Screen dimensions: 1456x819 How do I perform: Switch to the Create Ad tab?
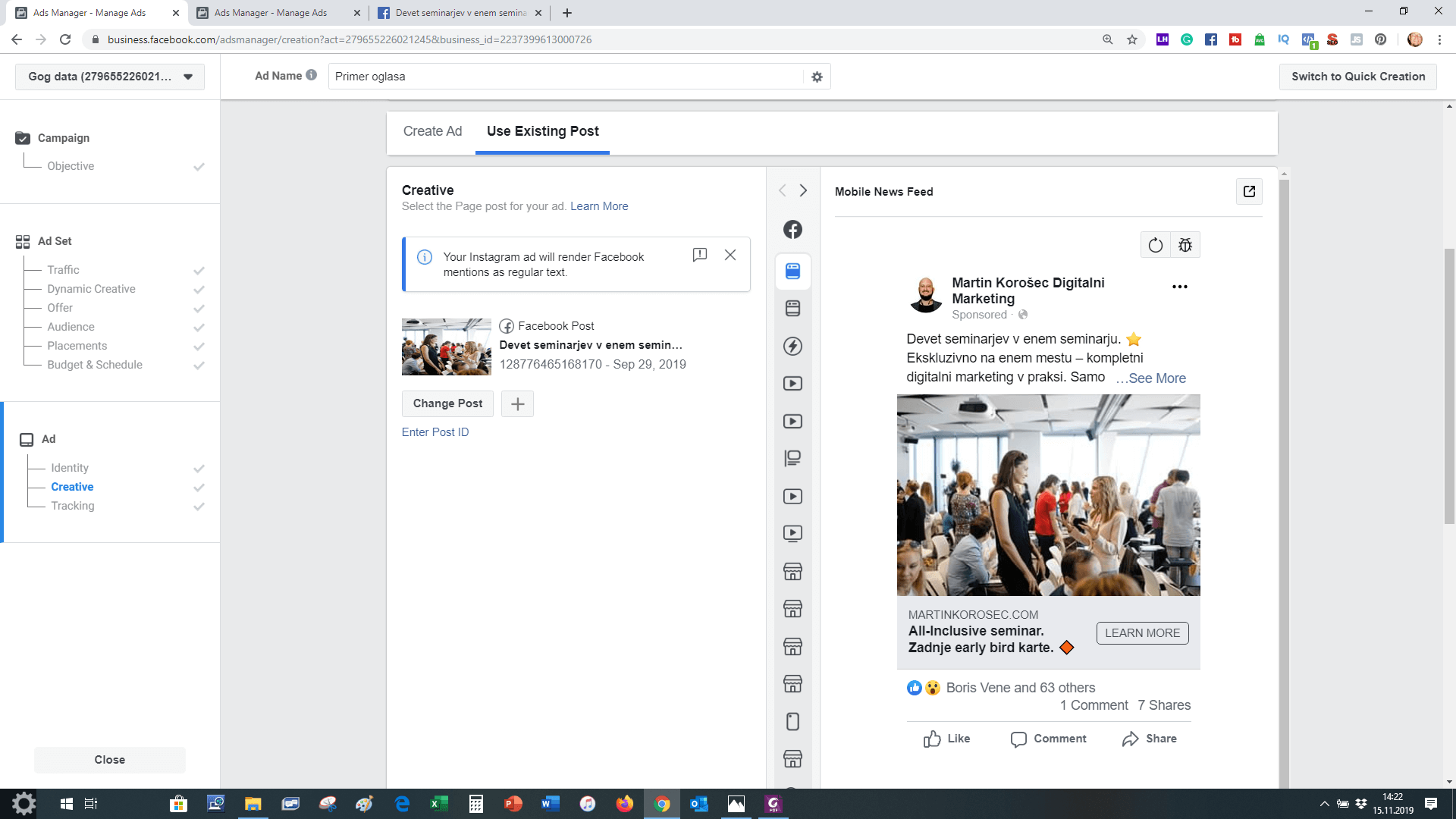pos(432,131)
